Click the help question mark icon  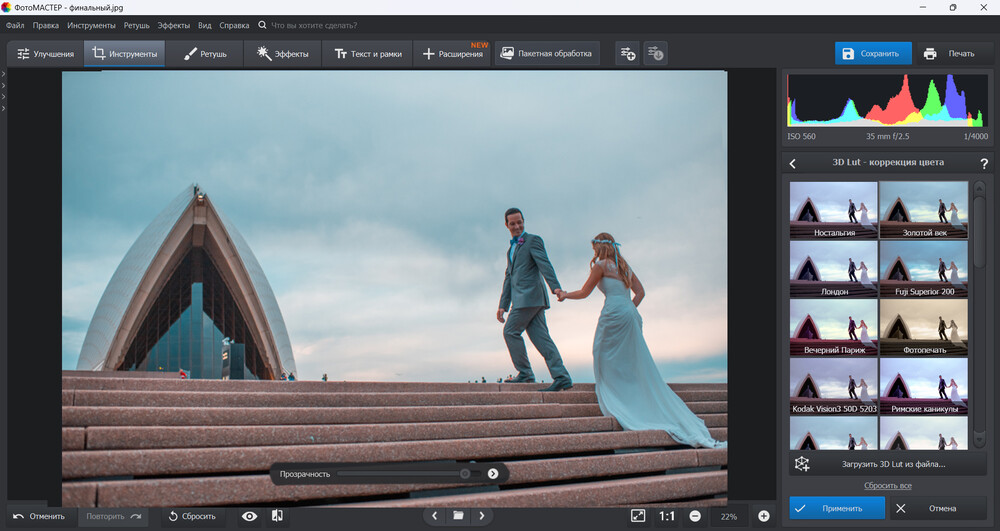coord(984,163)
